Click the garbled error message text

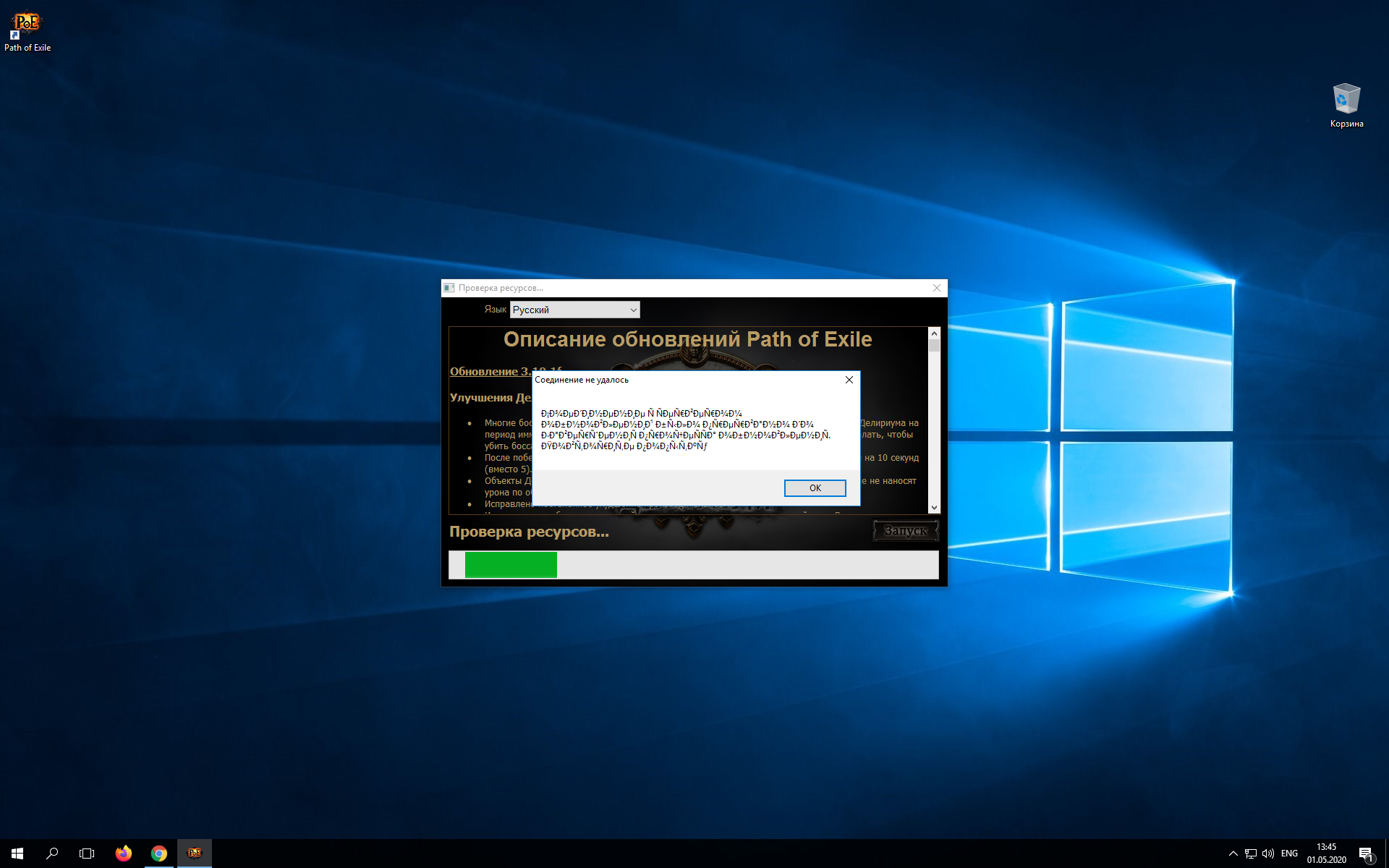pos(685,430)
